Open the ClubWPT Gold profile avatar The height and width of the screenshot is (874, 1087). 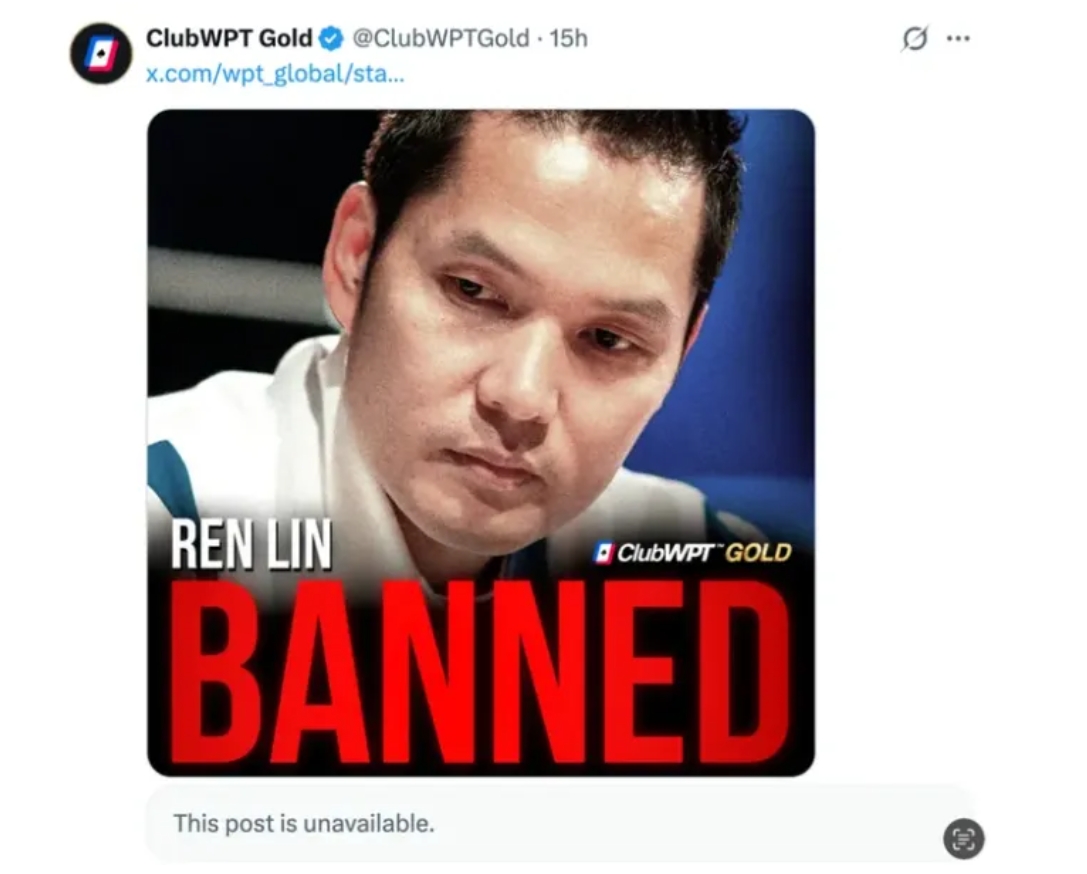tap(101, 53)
